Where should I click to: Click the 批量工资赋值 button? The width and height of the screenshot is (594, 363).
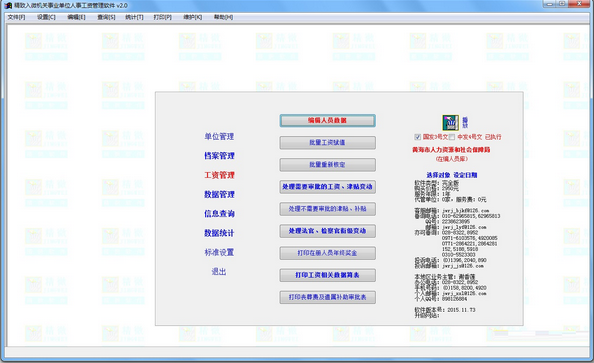pos(328,142)
